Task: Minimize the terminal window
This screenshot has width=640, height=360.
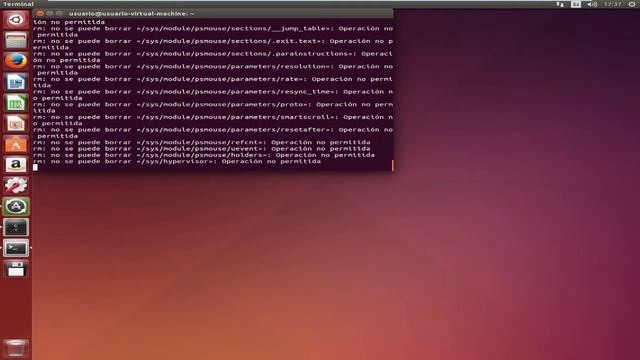Action: pos(50,13)
